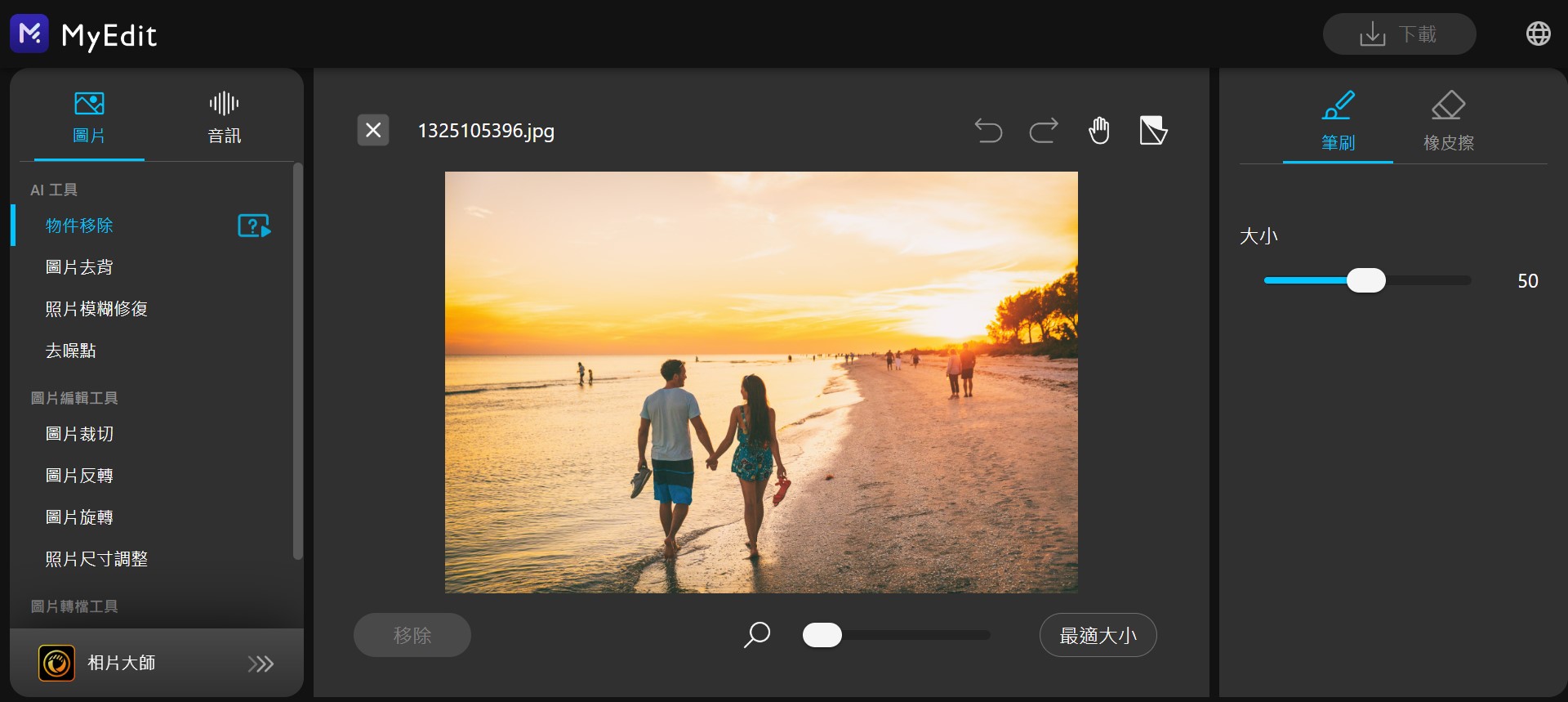Click the magnifier zoom icon
This screenshot has height=702, width=1568.
pos(757,635)
